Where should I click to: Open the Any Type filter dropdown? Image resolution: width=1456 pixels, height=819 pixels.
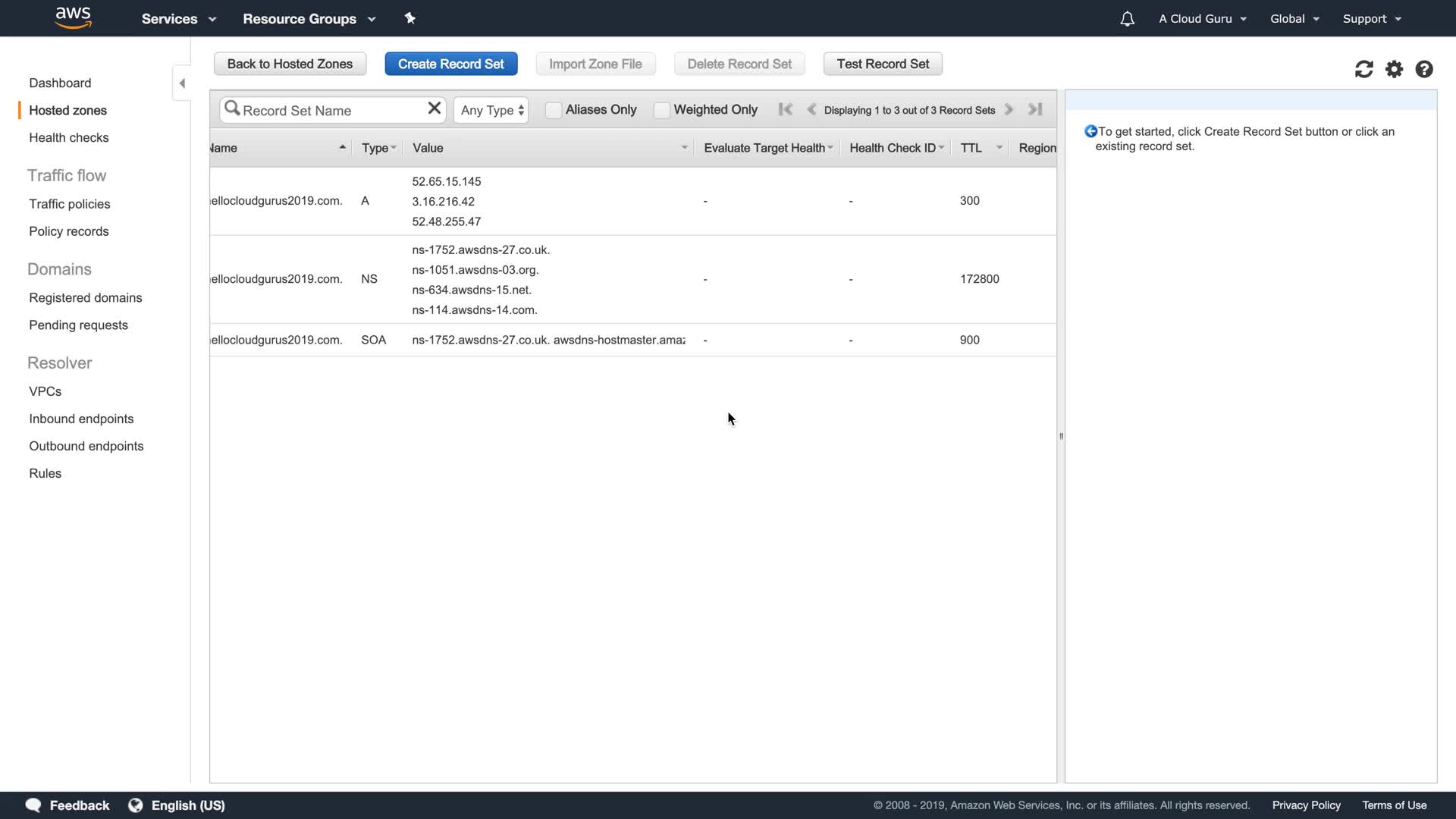tap(491, 110)
